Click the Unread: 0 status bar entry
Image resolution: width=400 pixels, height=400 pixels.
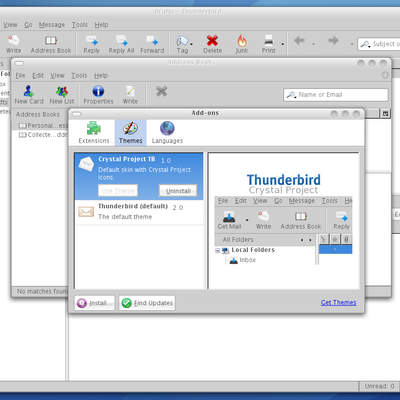(x=379, y=386)
